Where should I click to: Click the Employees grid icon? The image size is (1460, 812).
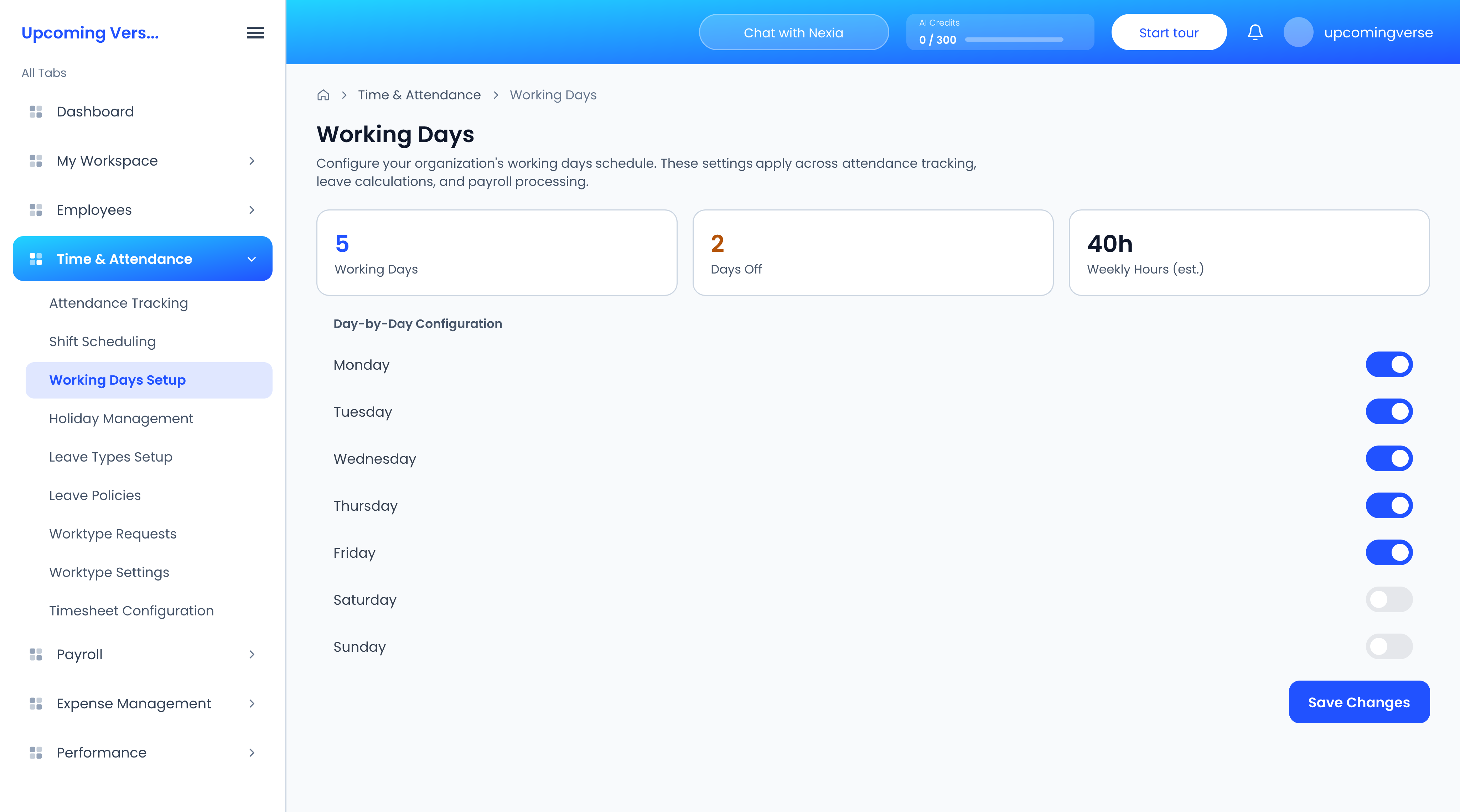[36, 210]
